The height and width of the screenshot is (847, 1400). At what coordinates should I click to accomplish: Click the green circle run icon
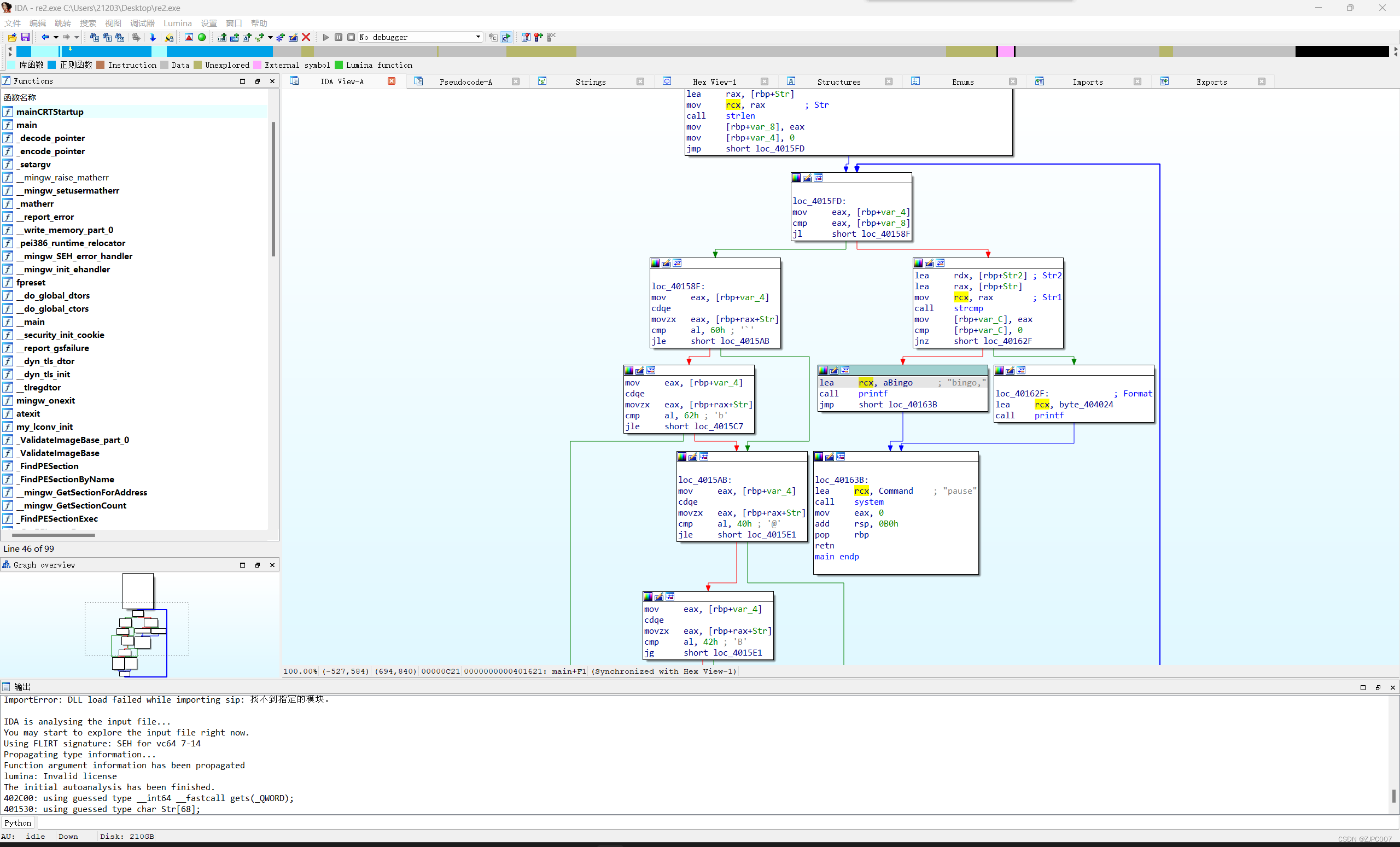click(202, 37)
